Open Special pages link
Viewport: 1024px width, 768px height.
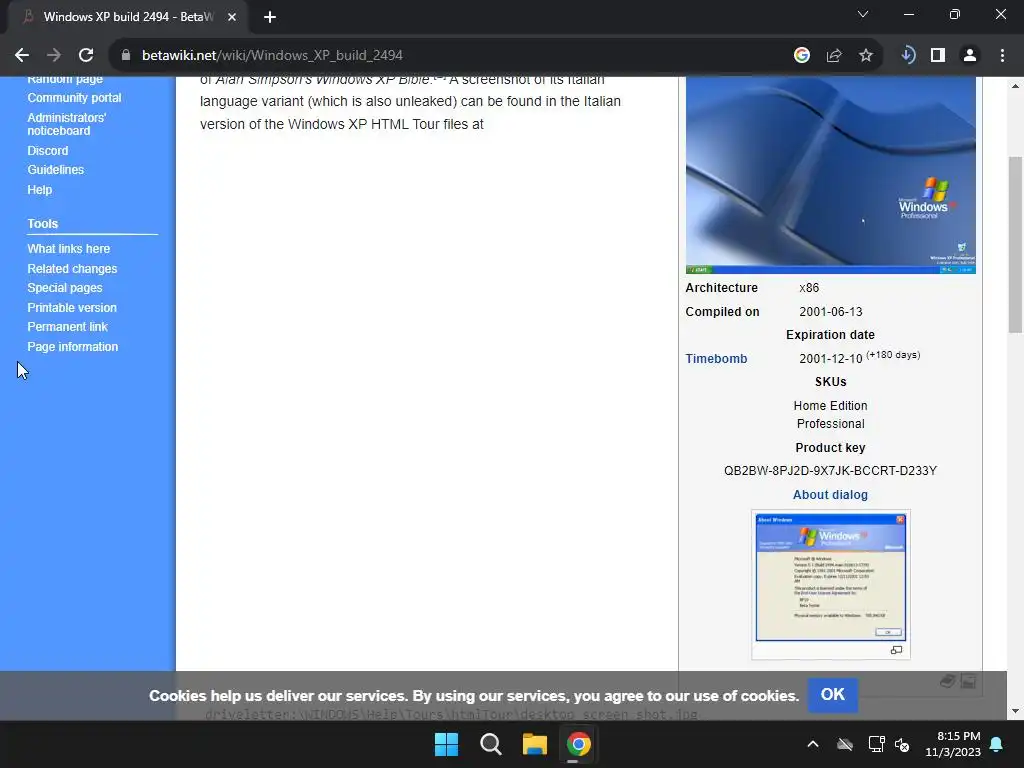(x=65, y=288)
